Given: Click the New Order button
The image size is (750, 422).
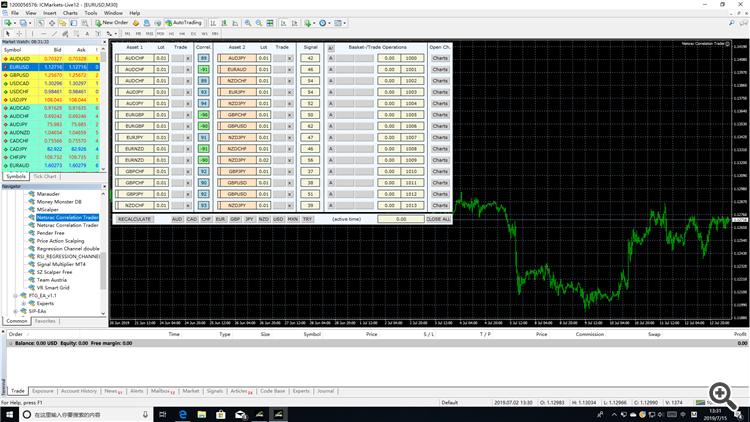Looking at the screenshot, I should 111,22.
